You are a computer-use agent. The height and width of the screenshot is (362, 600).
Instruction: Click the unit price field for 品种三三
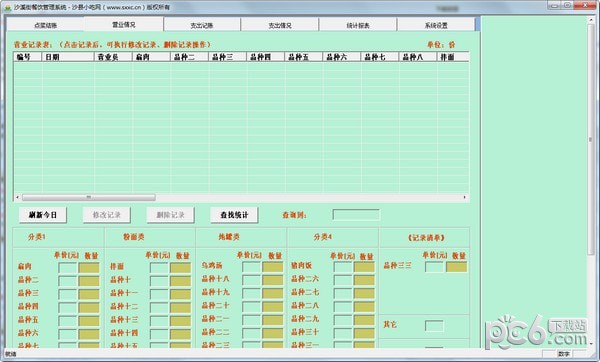[x=434, y=267]
